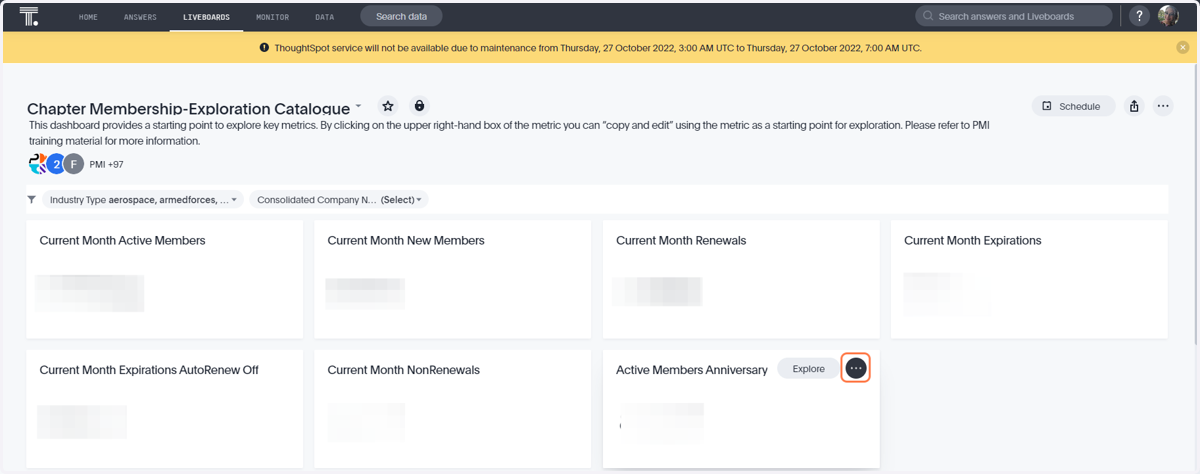Open the Liveboard more options menu
The image size is (1200, 474).
click(1163, 106)
